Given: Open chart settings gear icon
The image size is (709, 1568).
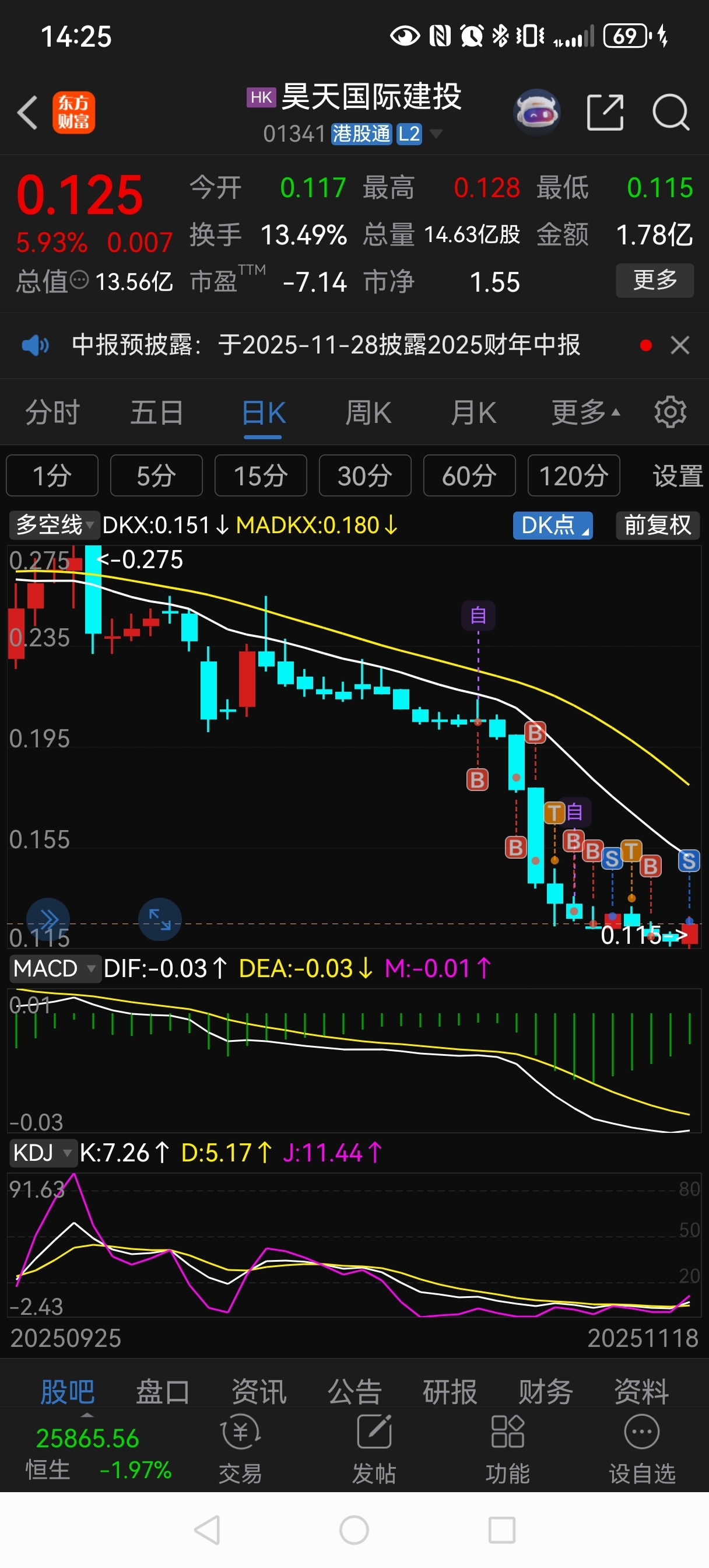Looking at the screenshot, I should (670, 412).
